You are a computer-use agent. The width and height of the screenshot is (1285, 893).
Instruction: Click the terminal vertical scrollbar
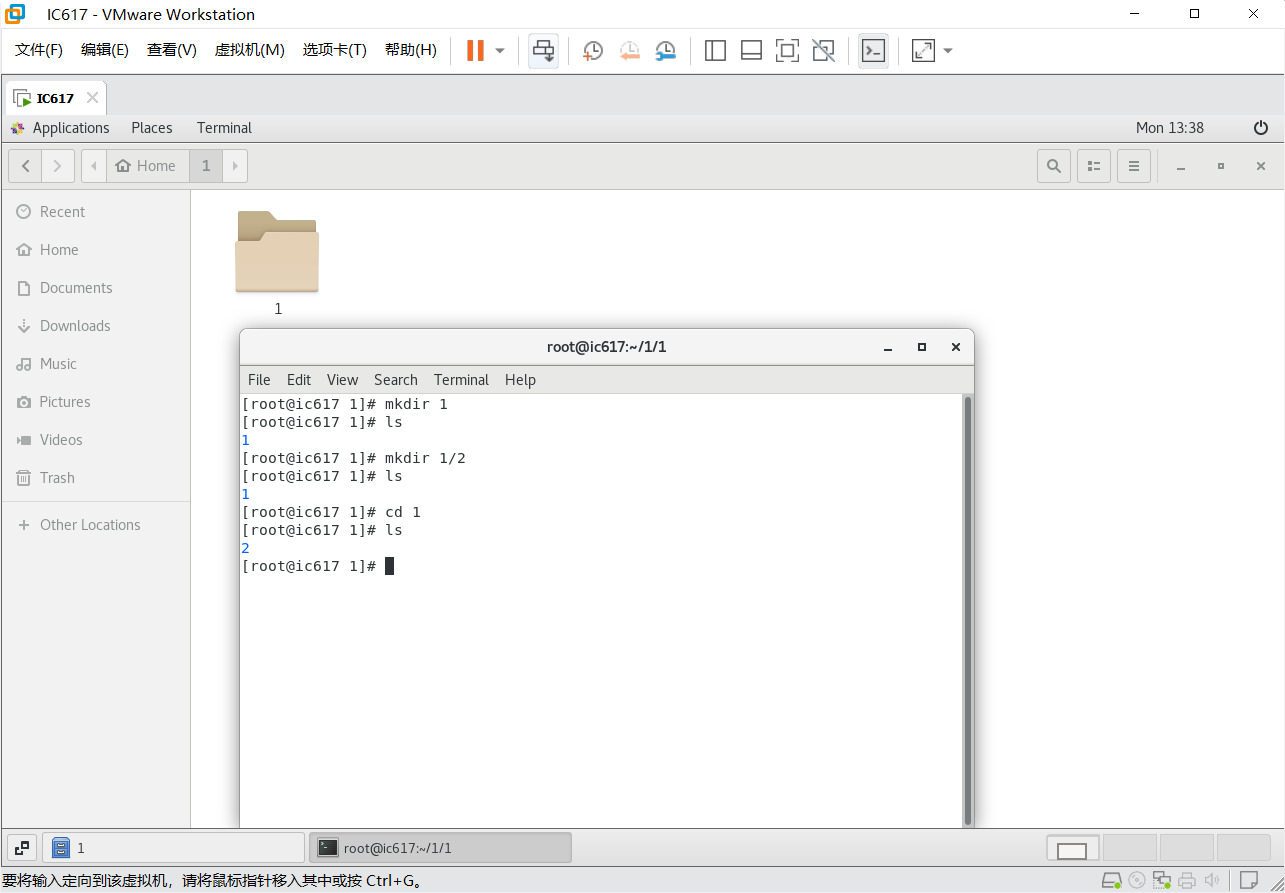pyautogui.click(x=967, y=610)
